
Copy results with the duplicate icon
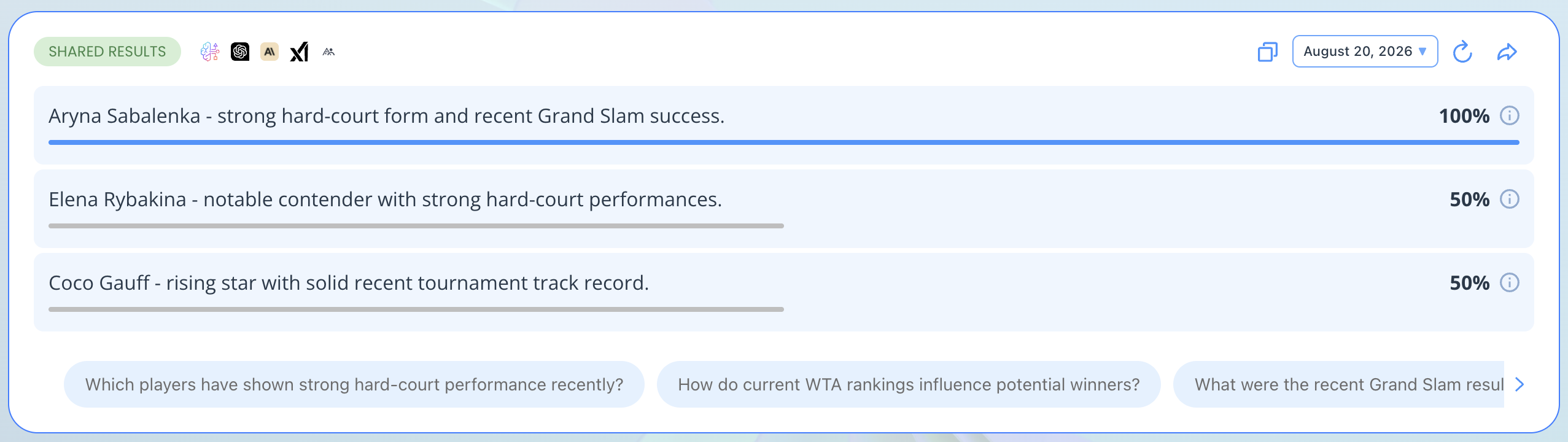click(1268, 52)
